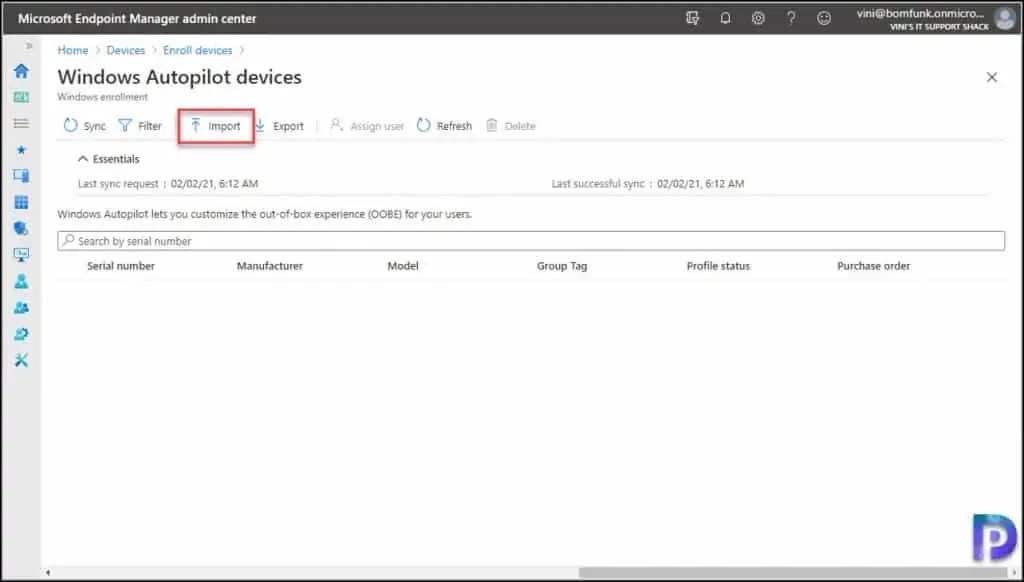
Task: Click the Import toolbar button
Action: tap(214, 125)
